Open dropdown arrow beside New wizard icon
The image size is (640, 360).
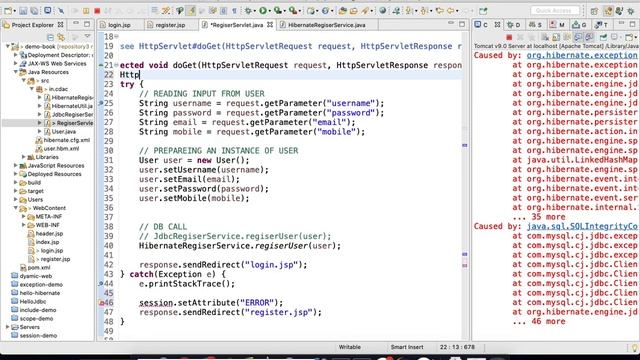coord(15,11)
